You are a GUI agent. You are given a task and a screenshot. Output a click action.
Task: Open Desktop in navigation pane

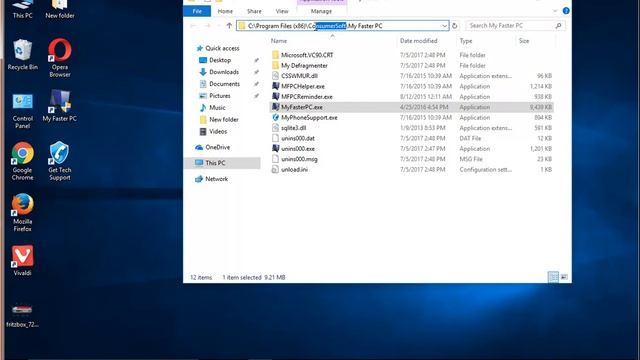click(x=215, y=60)
